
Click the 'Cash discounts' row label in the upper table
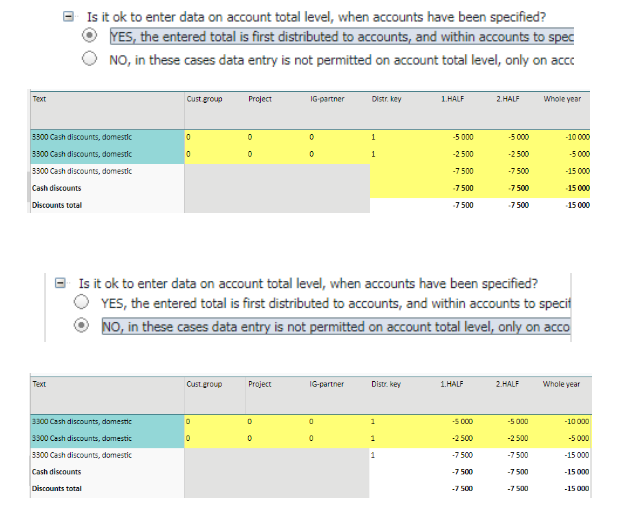tap(56, 188)
